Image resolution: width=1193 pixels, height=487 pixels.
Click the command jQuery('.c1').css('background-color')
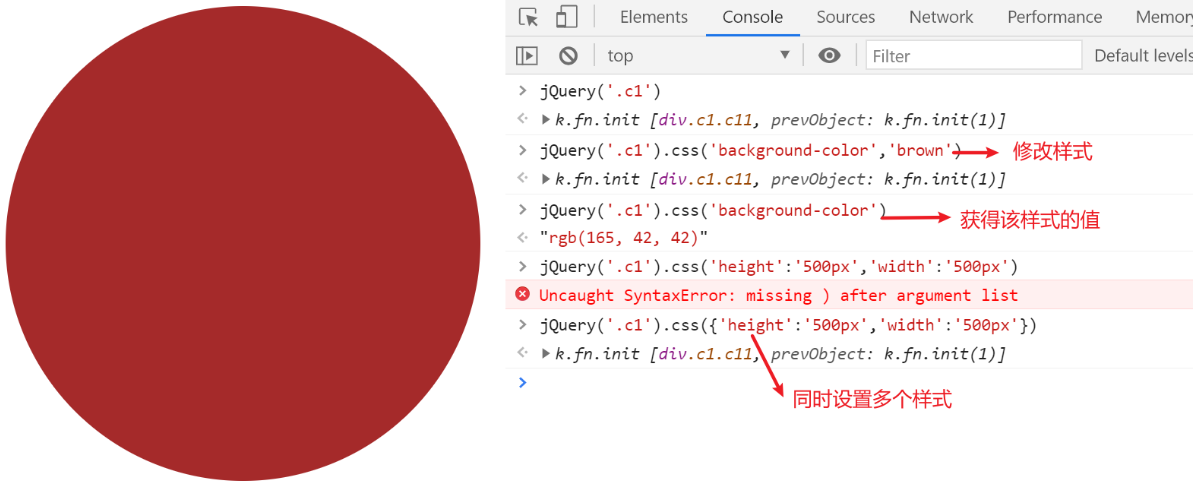713,210
